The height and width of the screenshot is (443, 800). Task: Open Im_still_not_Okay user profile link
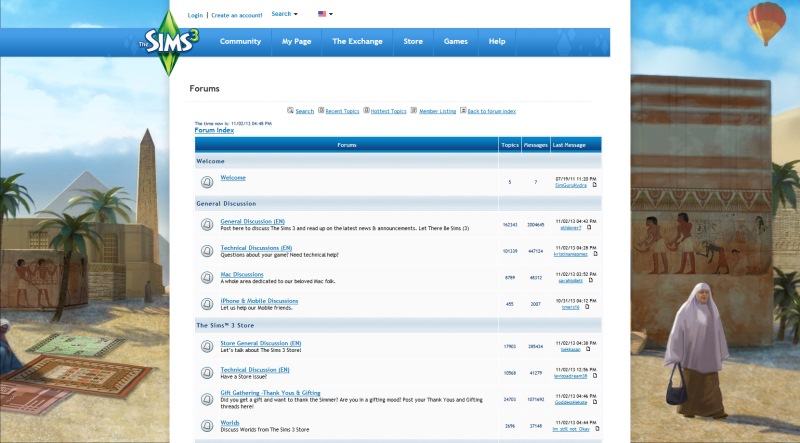tap(571, 429)
